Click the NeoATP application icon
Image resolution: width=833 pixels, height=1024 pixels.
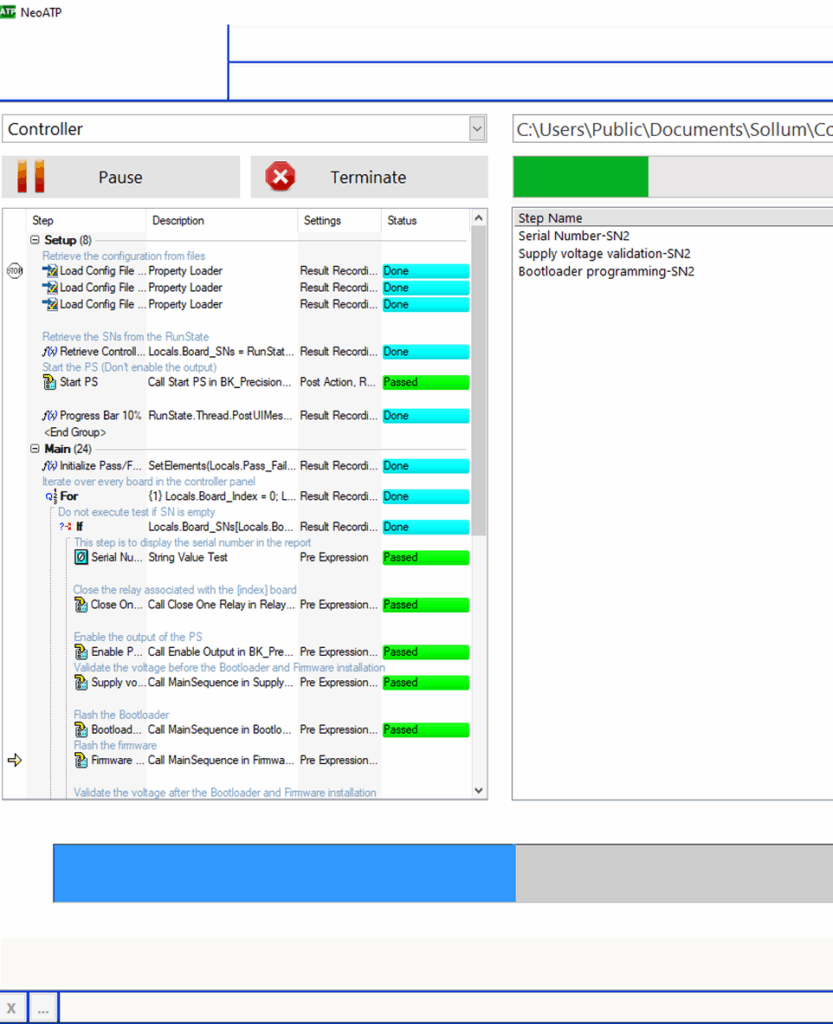(7, 12)
